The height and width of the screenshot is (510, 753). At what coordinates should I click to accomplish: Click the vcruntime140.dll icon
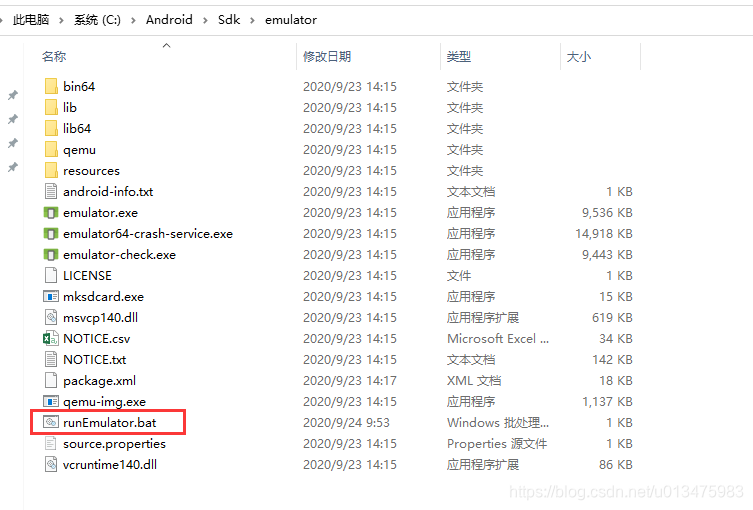51,464
